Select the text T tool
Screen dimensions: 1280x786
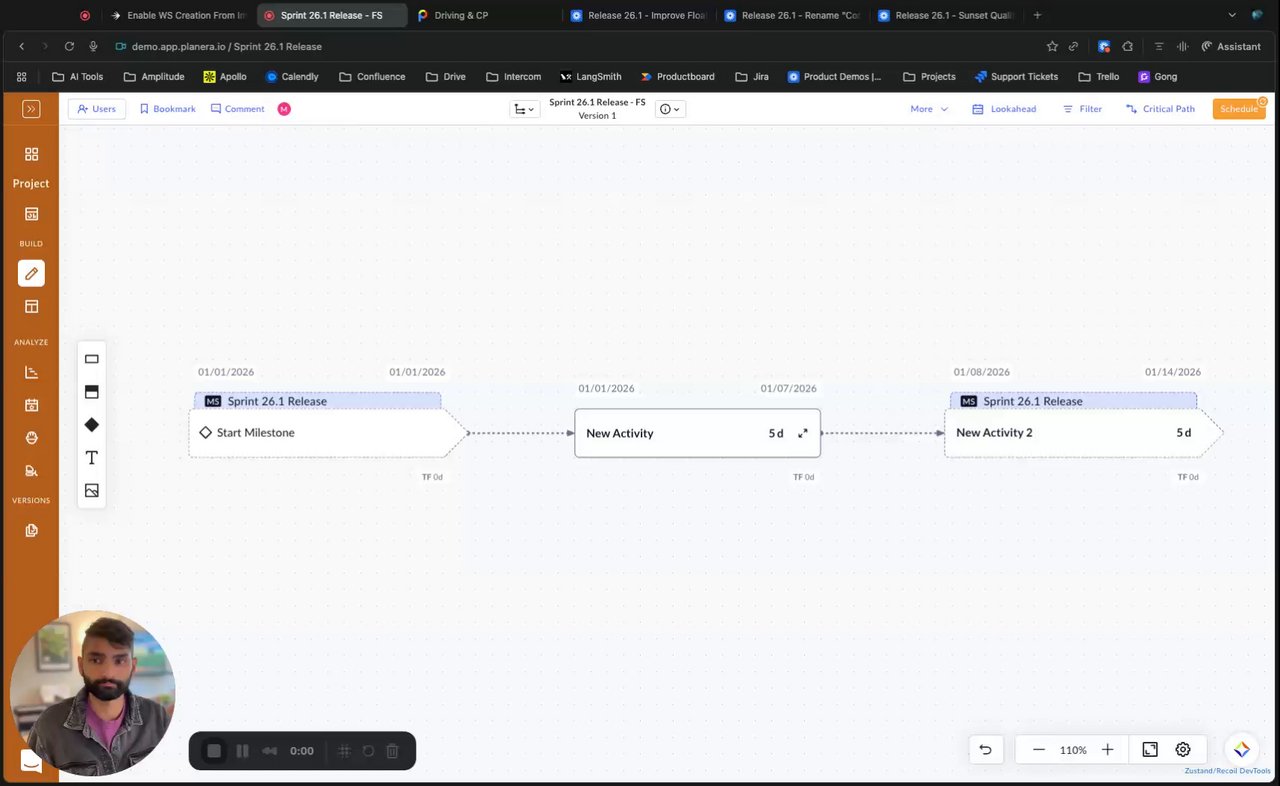pyautogui.click(x=92, y=458)
